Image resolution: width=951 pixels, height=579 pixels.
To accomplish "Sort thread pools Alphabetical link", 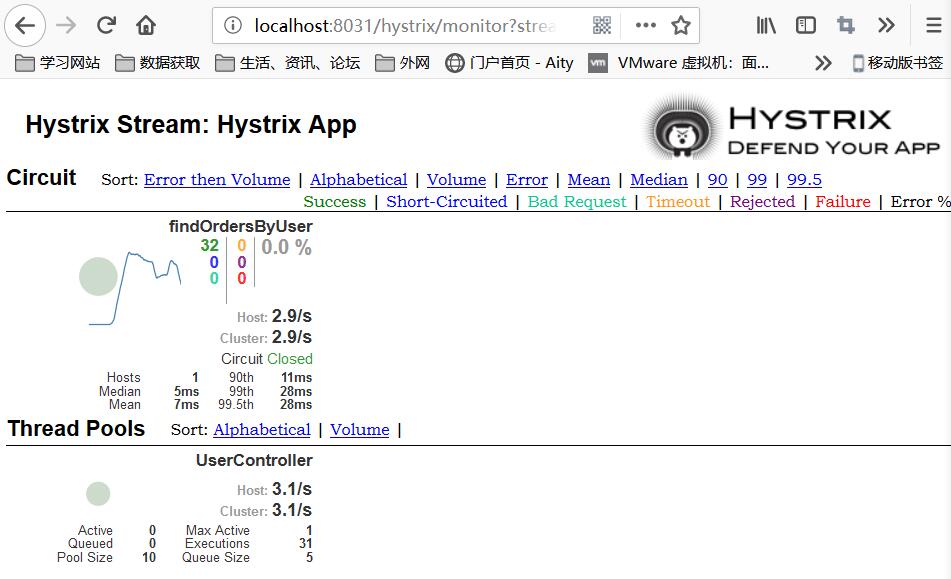I will 261,430.
